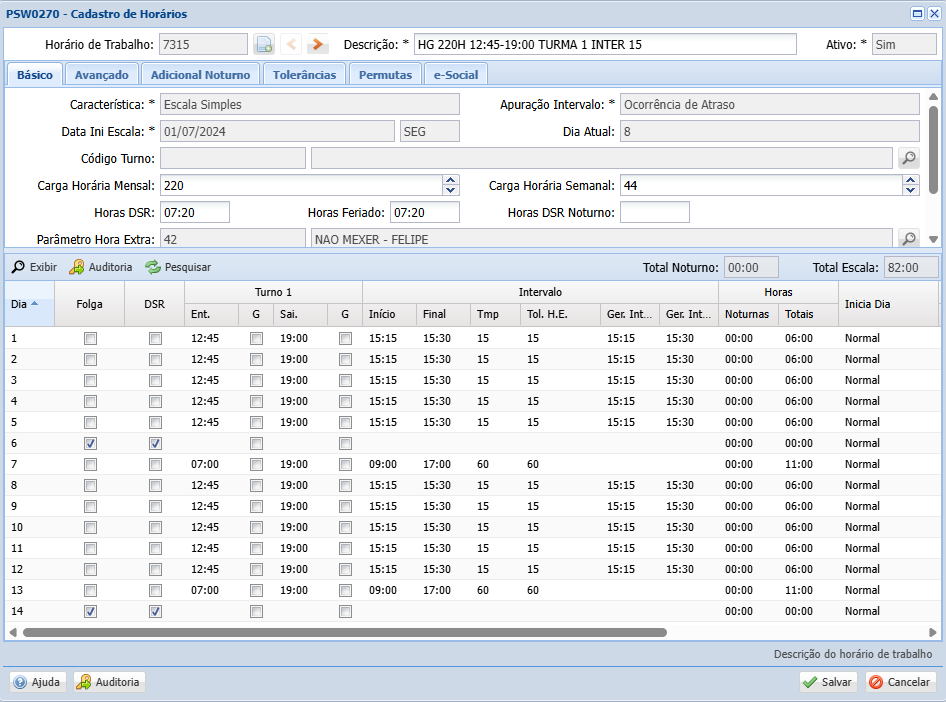Viewport: 946px width, 702px height.
Task: Check Folga checkbox for day 1
Action: point(90,338)
